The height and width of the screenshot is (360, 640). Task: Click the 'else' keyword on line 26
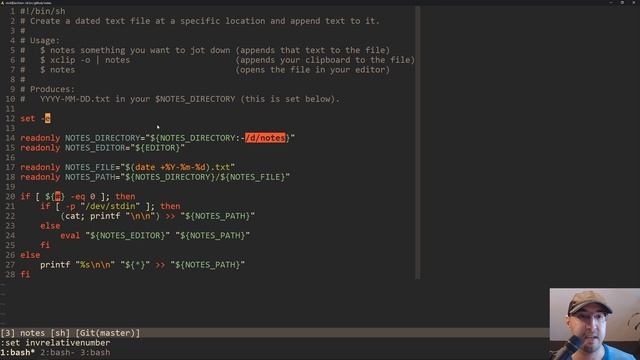pyautogui.click(x=30, y=255)
